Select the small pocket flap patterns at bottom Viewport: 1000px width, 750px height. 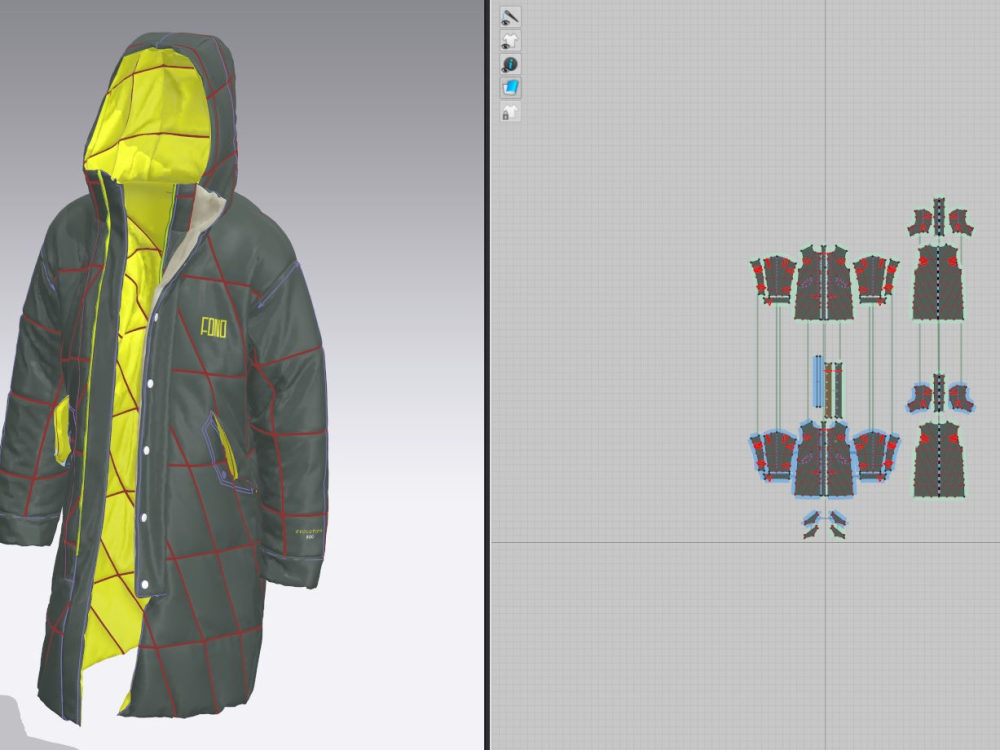point(825,525)
